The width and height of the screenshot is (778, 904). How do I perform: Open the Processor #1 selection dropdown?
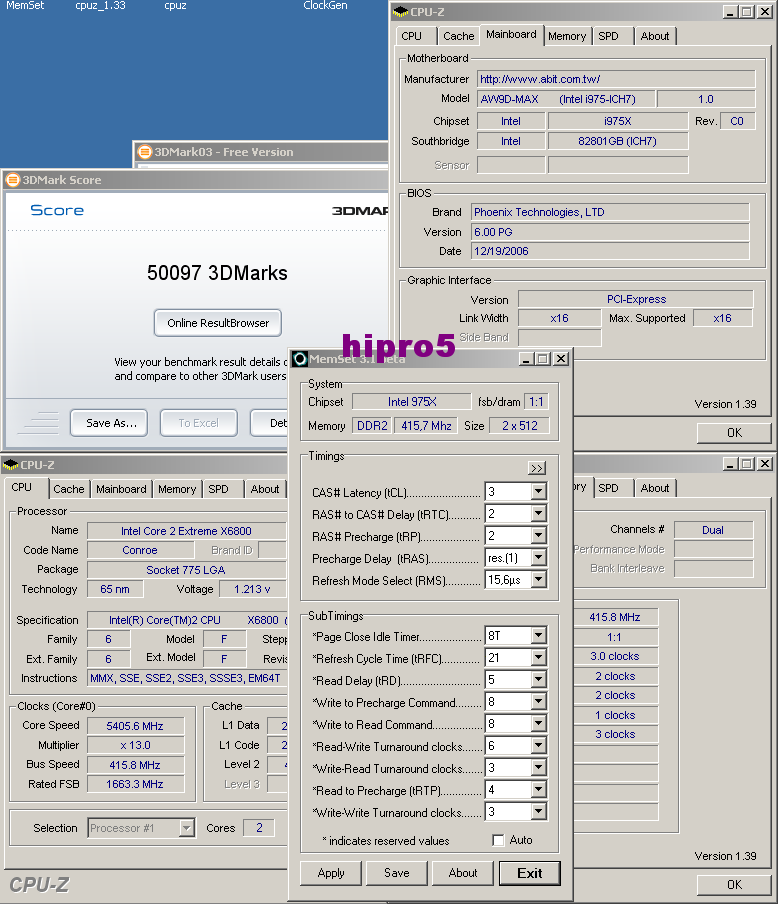click(186, 828)
